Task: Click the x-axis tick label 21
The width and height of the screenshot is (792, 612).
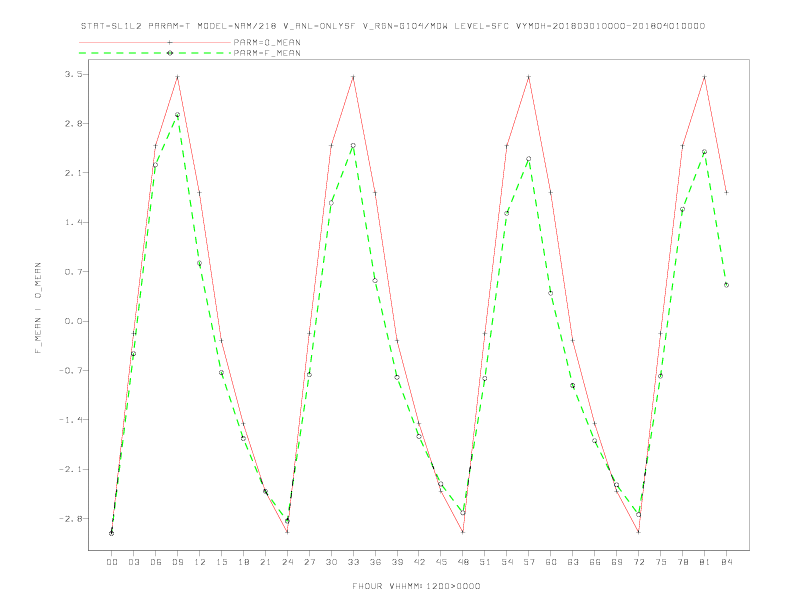Action: (x=265, y=562)
